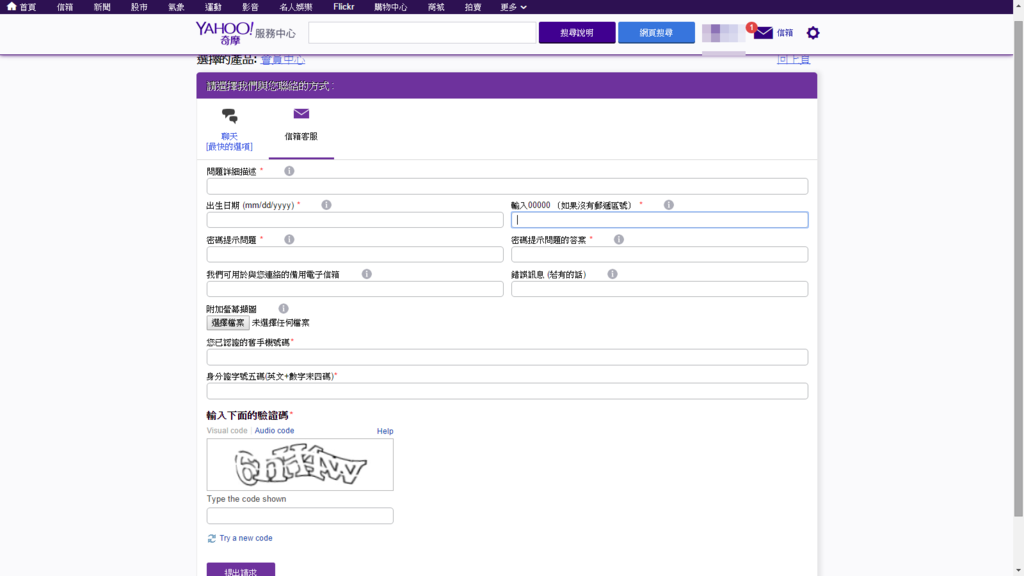Open info tooltip for 密碼提示問題

[290, 238]
